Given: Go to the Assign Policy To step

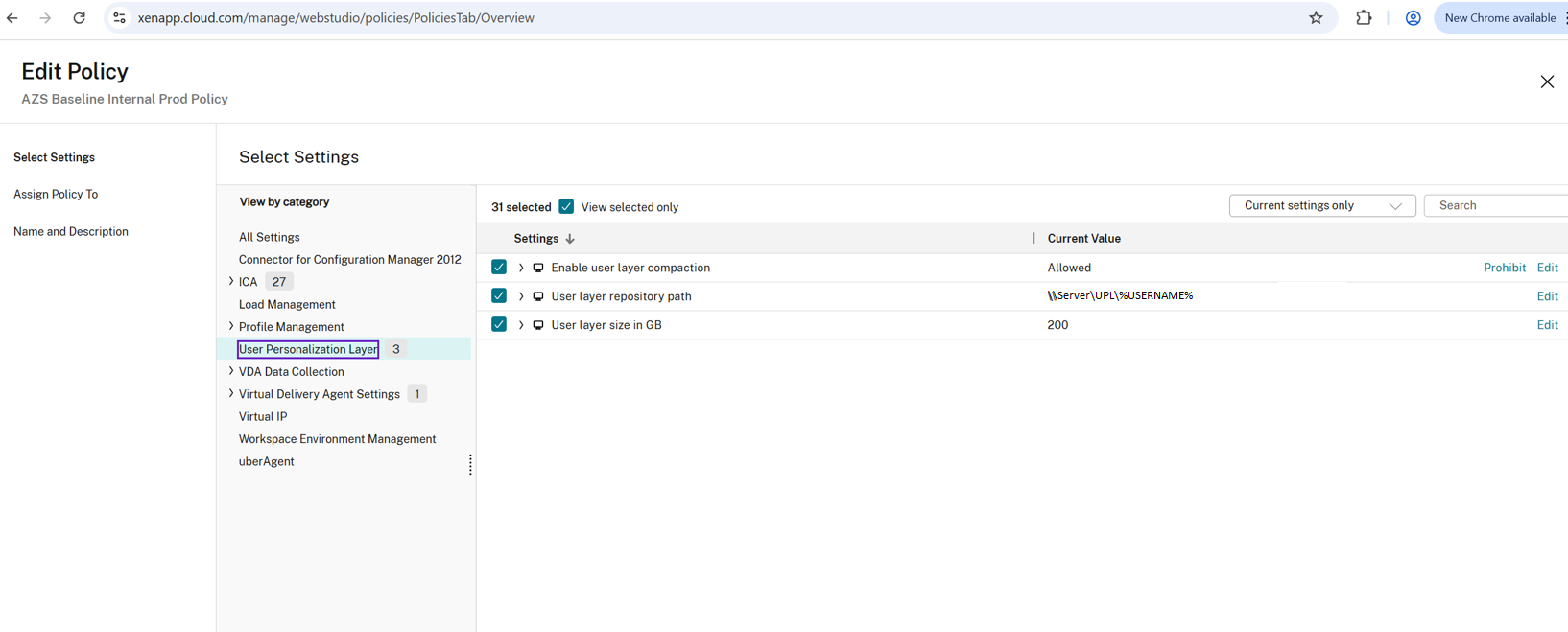Looking at the screenshot, I should click(56, 194).
